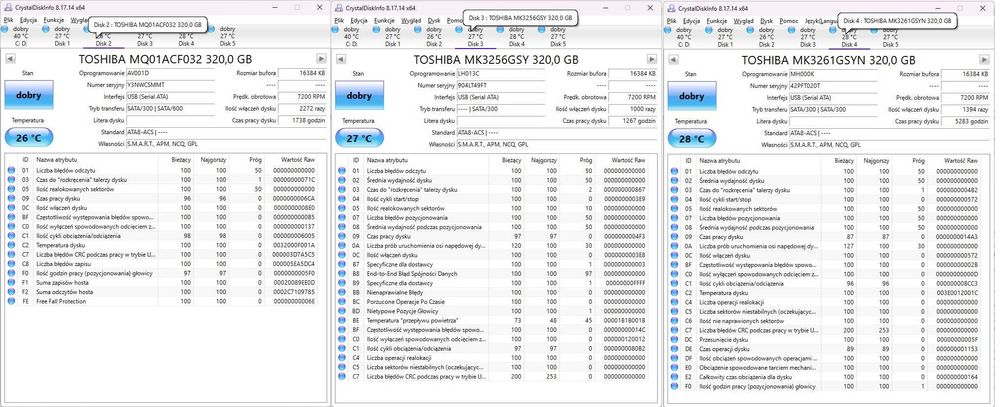Open Dysk menu in MK3256GSY window
This screenshot has width=1000, height=407.
click(x=434, y=20)
